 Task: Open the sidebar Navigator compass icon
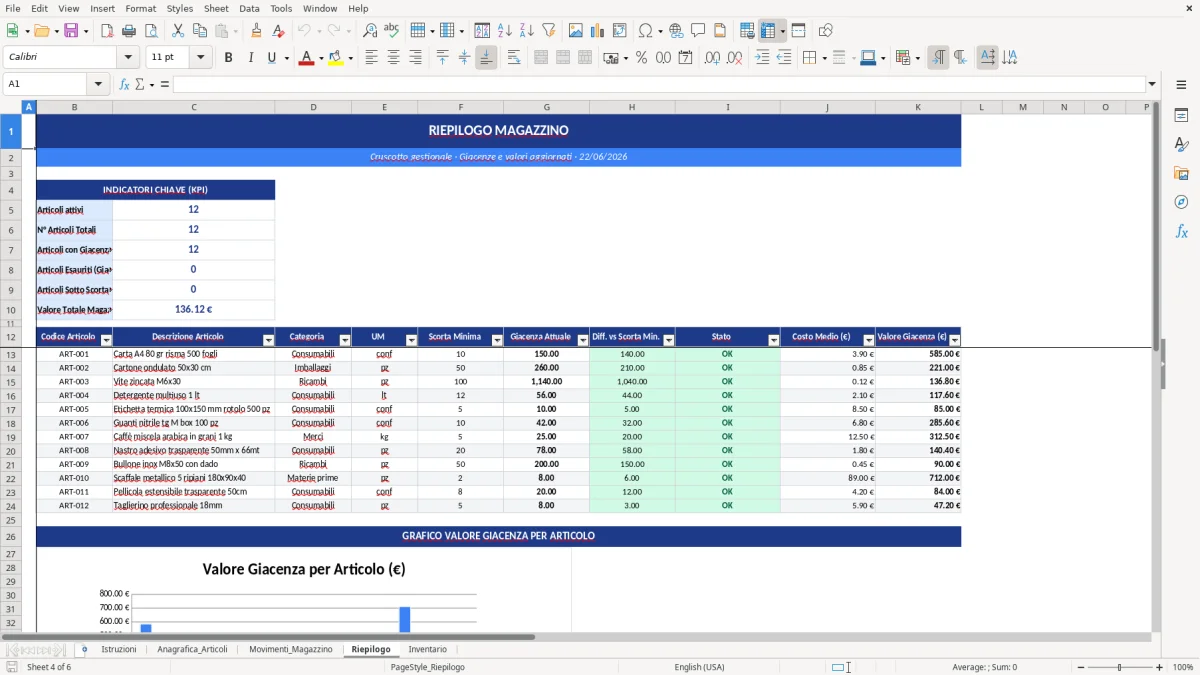coord(1181,202)
